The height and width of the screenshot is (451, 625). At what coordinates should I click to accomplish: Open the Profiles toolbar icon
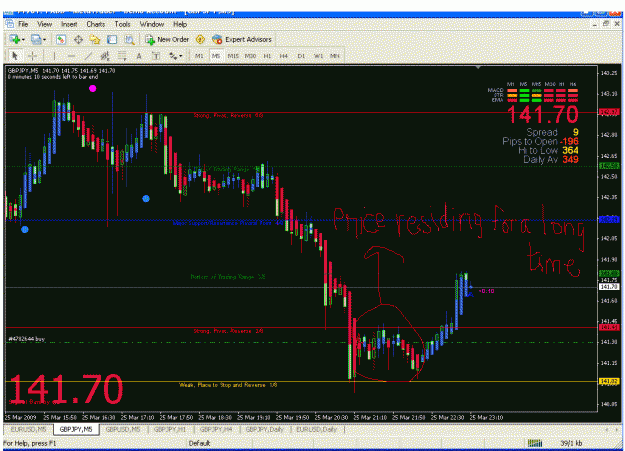coord(36,39)
